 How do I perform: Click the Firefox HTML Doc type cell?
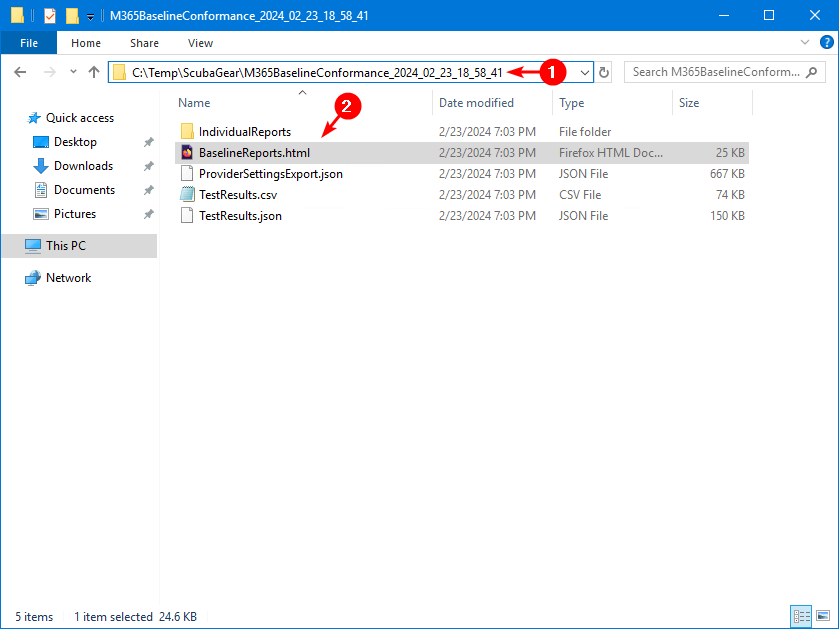(611, 153)
